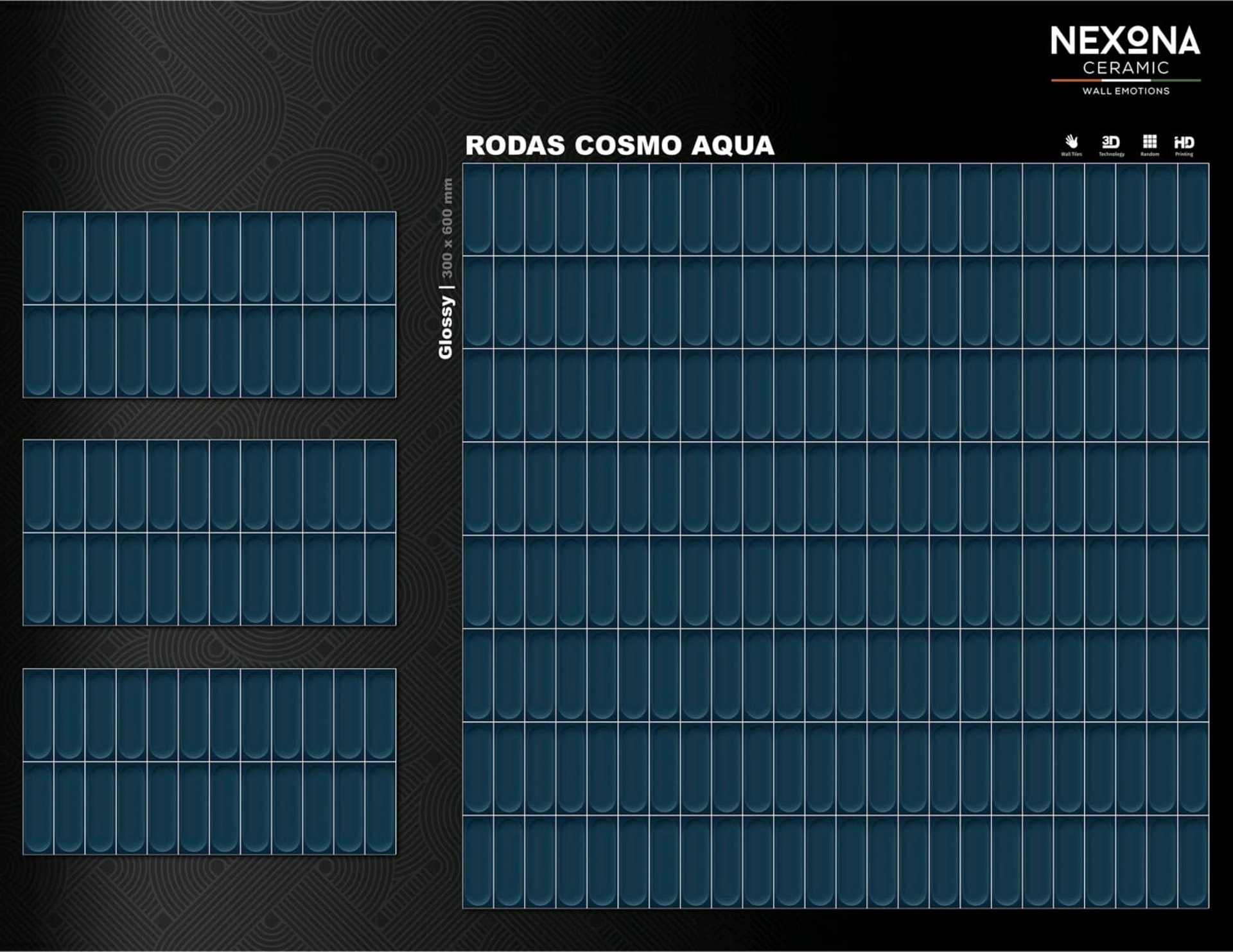Click the Random grid icon
1233x952 pixels.
pos(1150,143)
